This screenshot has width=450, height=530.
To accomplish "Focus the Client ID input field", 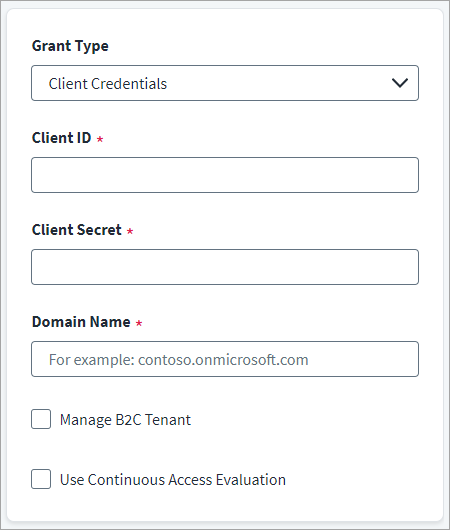I will (x=225, y=175).
